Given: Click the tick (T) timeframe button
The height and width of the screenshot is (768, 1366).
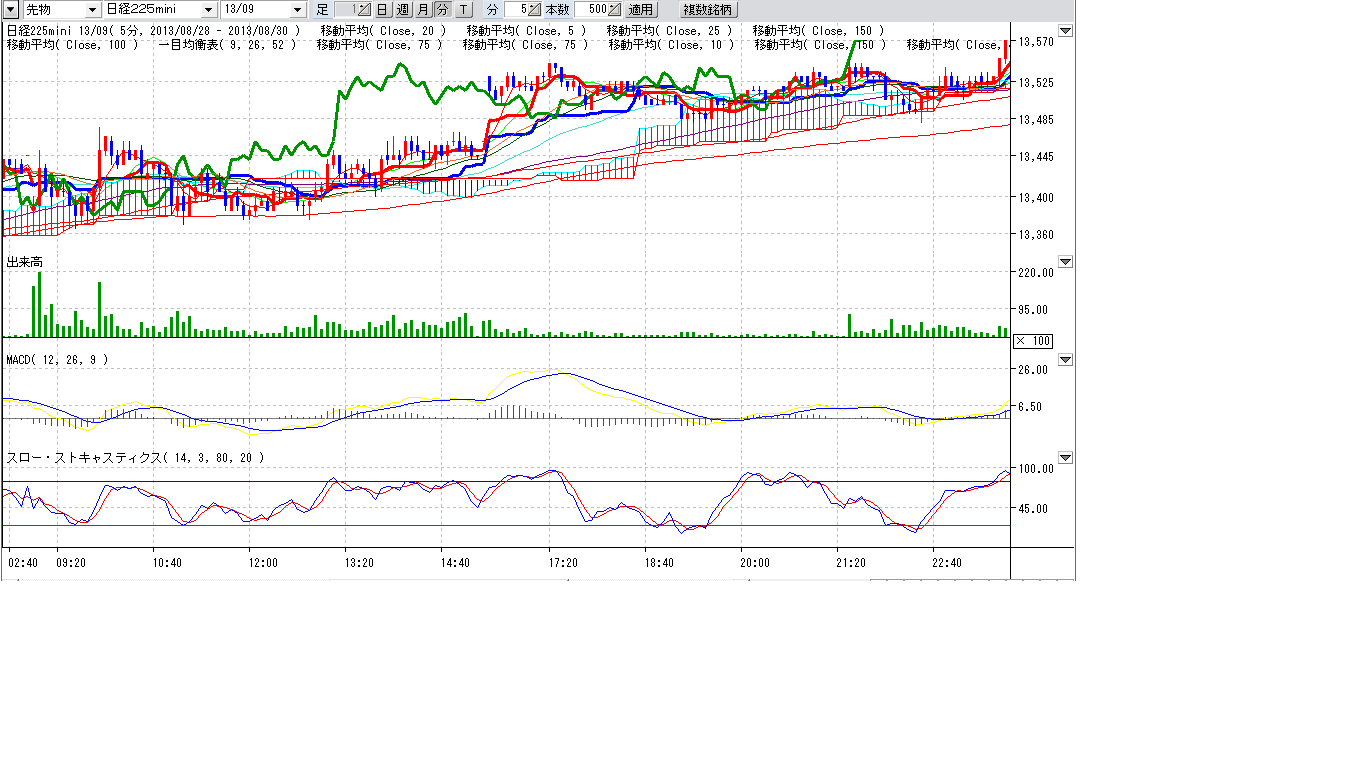Looking at the screenshot, I should pos(463,9).
